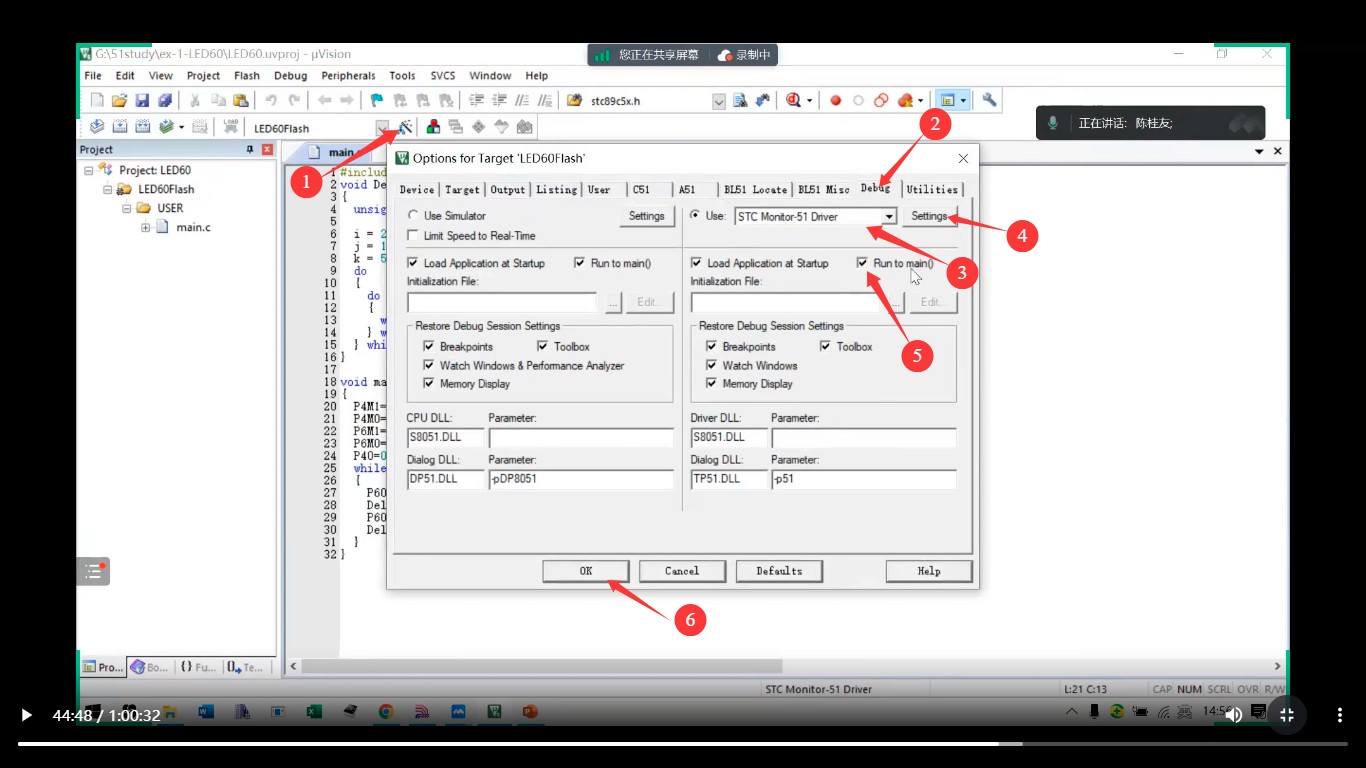
Task: Enable Limit Speed to Real-Time checkbox
Action: 414,236
